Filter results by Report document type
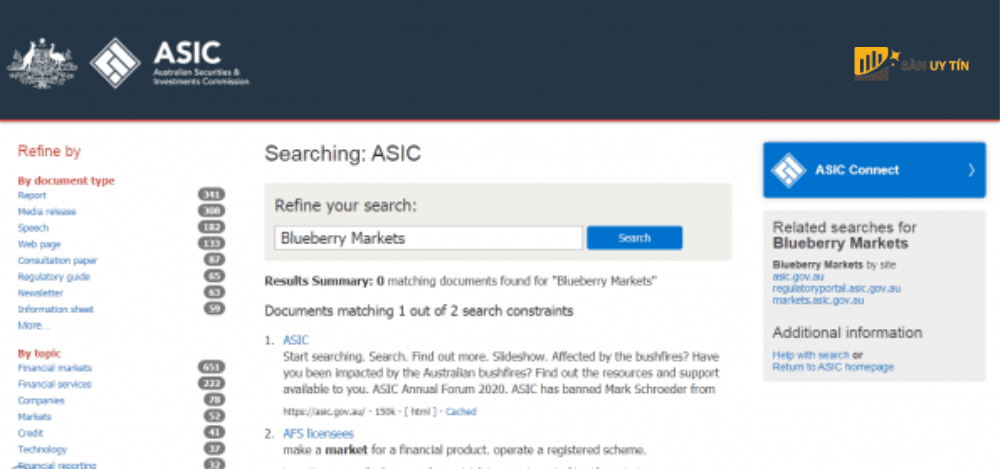This screenshot has width=1000, height=469. coord(32,195)
